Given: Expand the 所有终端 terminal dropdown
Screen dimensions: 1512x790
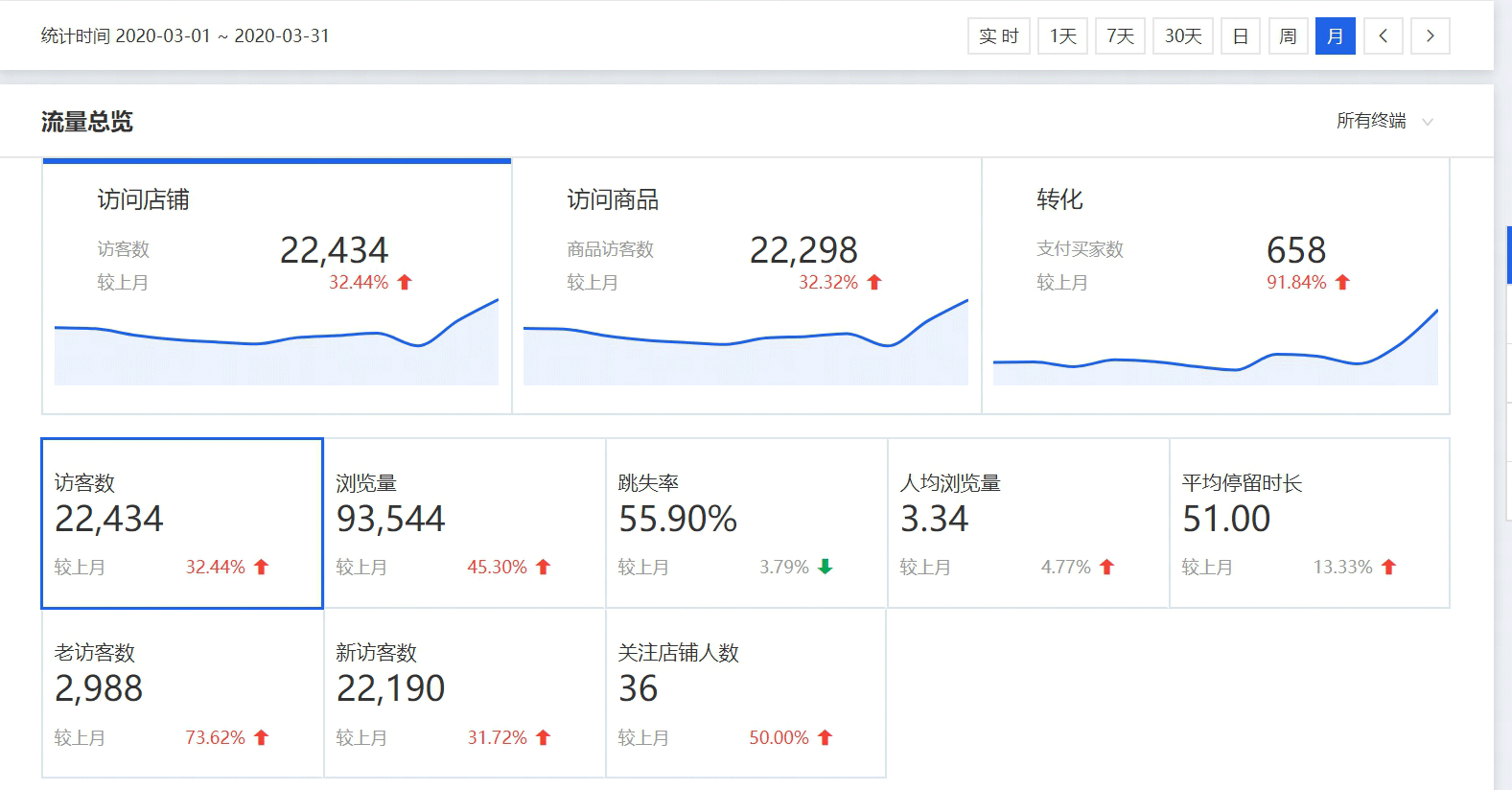Looking at the screenshot, I should click(1384, 121).
